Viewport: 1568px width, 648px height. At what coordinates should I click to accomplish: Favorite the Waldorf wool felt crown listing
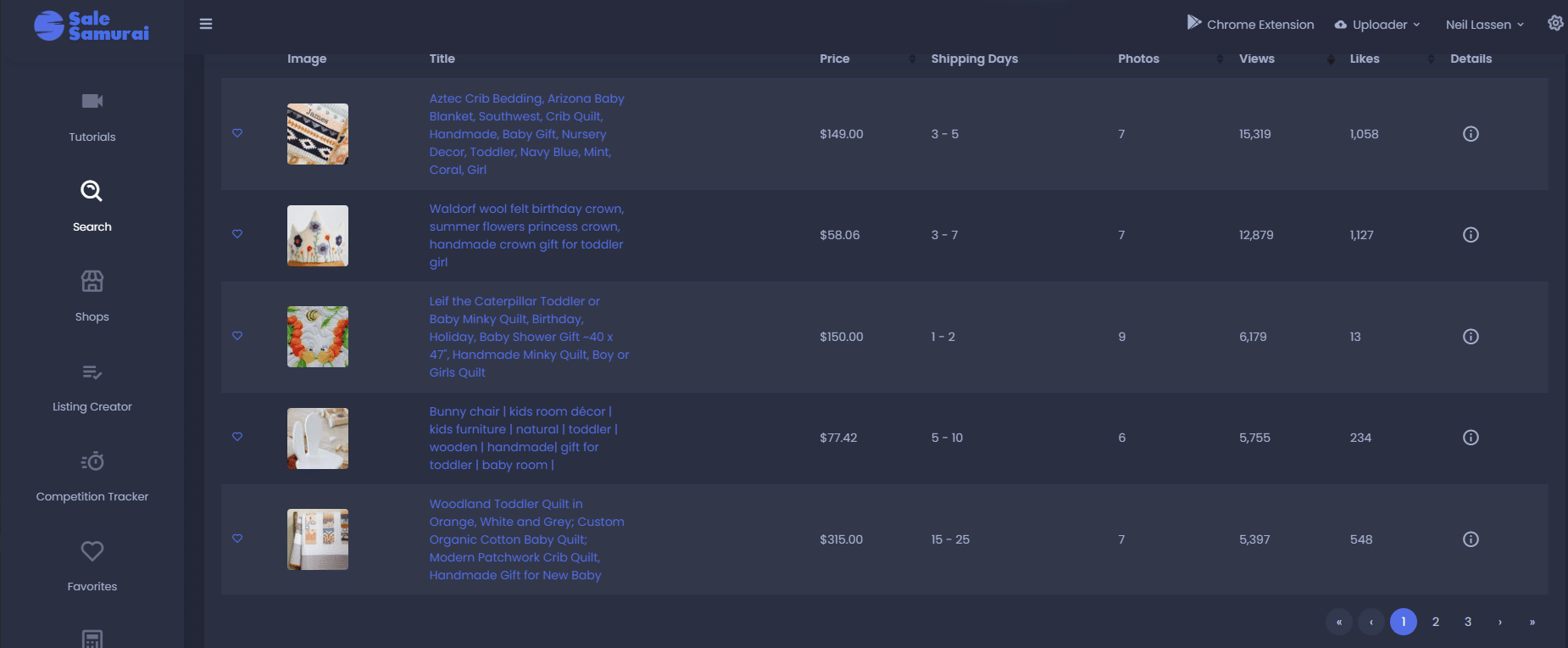click(237, 234)
